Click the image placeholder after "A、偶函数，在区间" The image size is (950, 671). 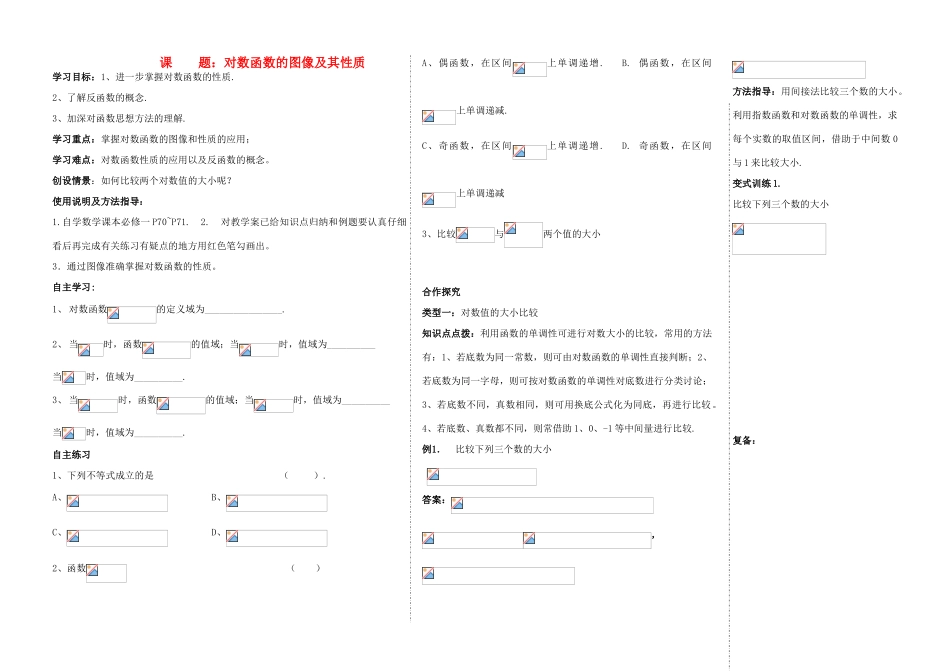pos(530,68)
